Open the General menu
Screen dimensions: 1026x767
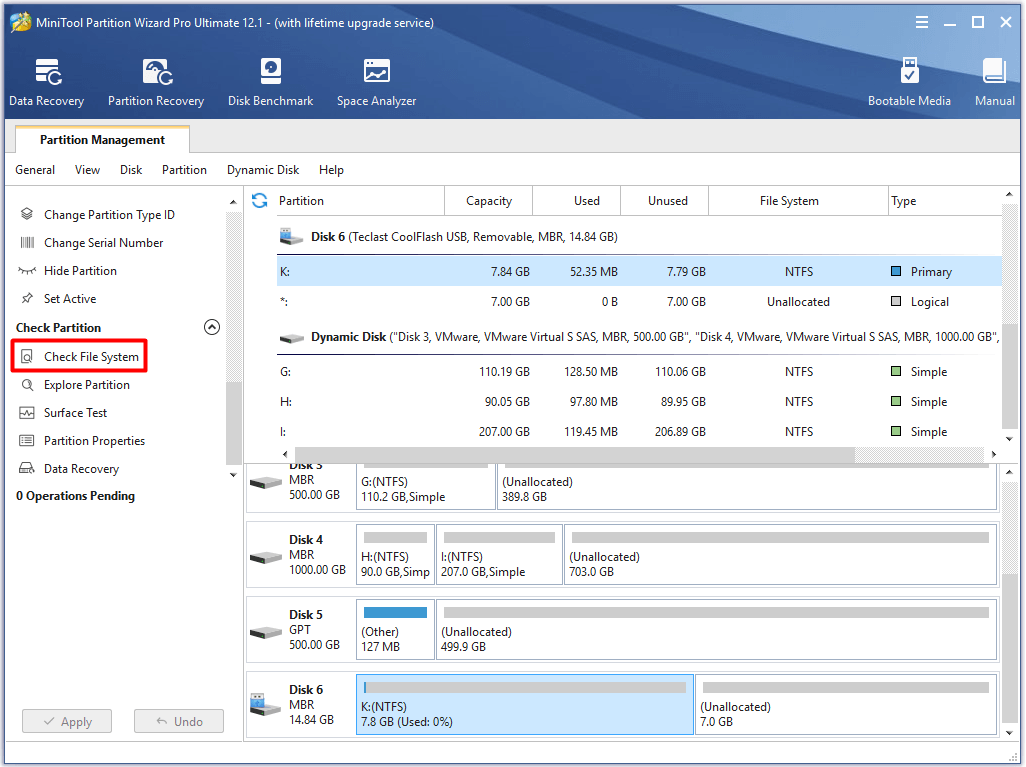coord(35,169)
